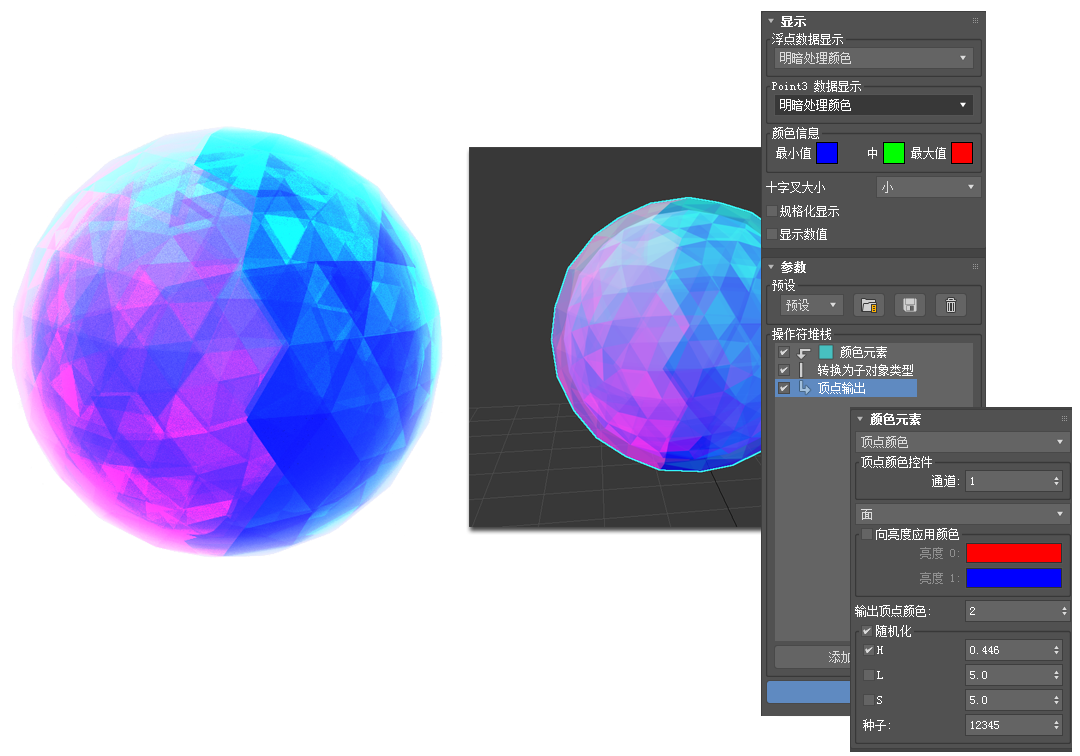Click the large rendered sphere image
Image resolution: width=1080 pixels, height=756 pixels.
click(227, 342)
